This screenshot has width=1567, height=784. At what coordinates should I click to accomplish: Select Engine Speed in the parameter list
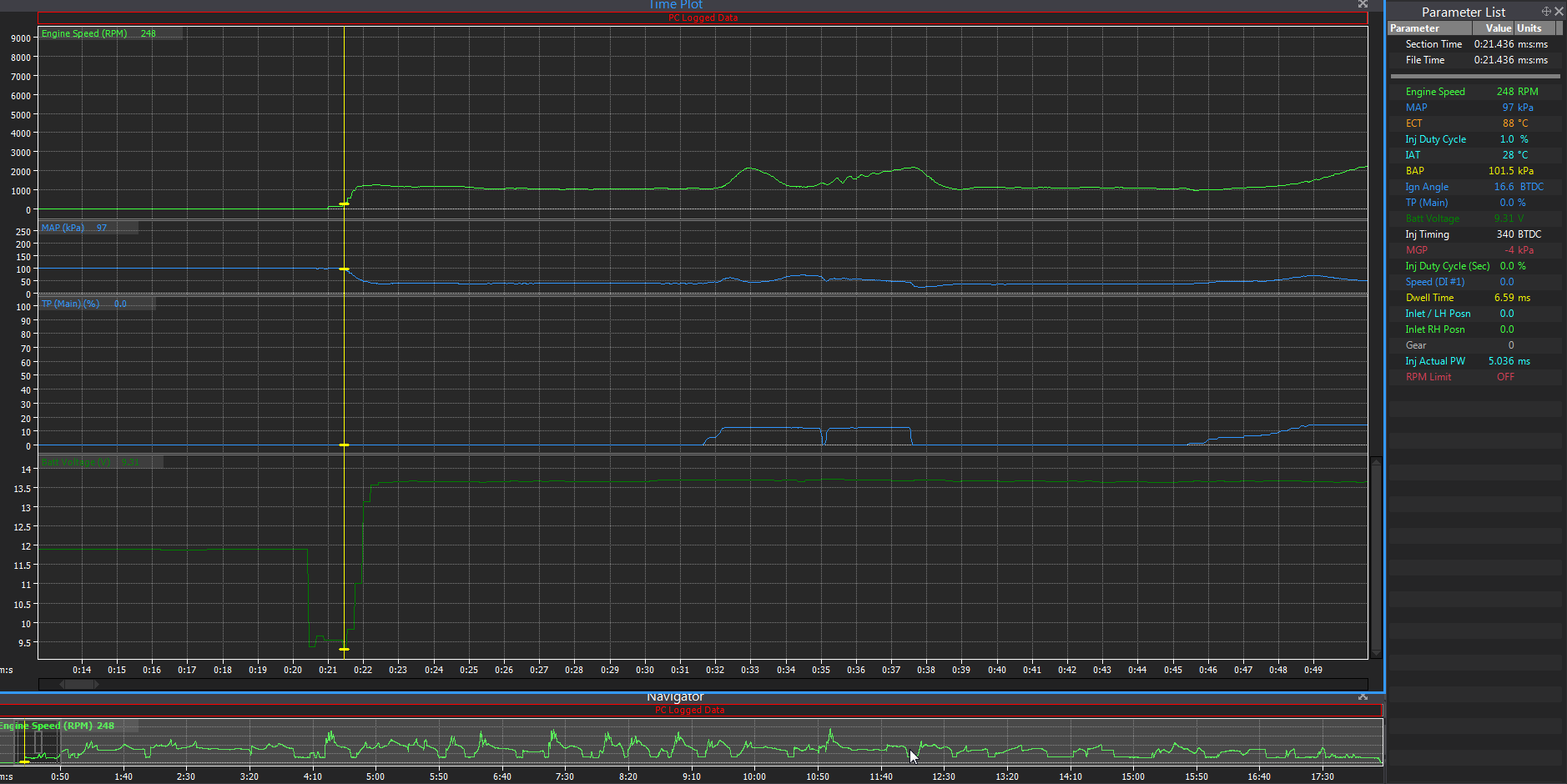click(1434, 92)
